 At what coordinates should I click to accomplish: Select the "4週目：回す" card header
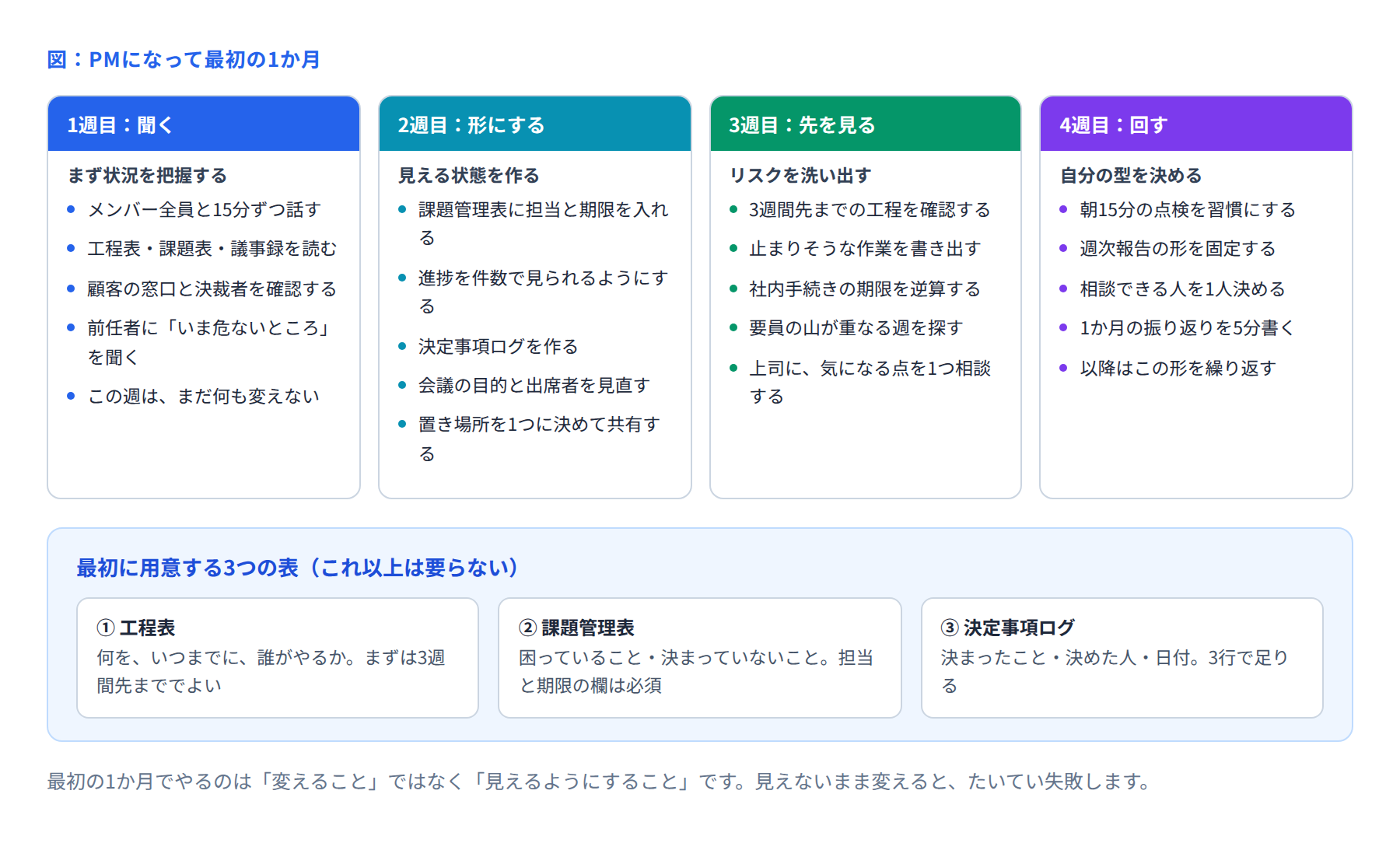coord(1196,124)
